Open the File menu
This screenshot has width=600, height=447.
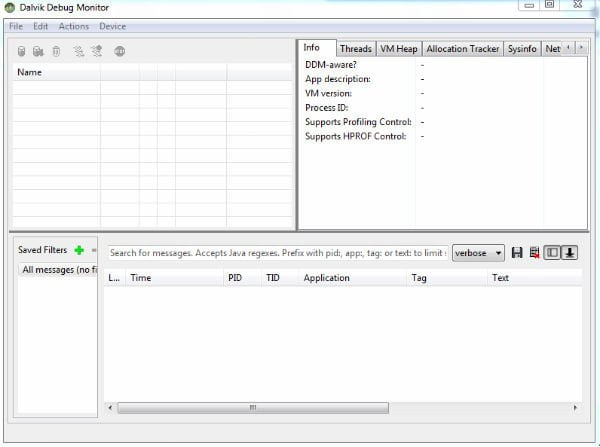[16, 26]
